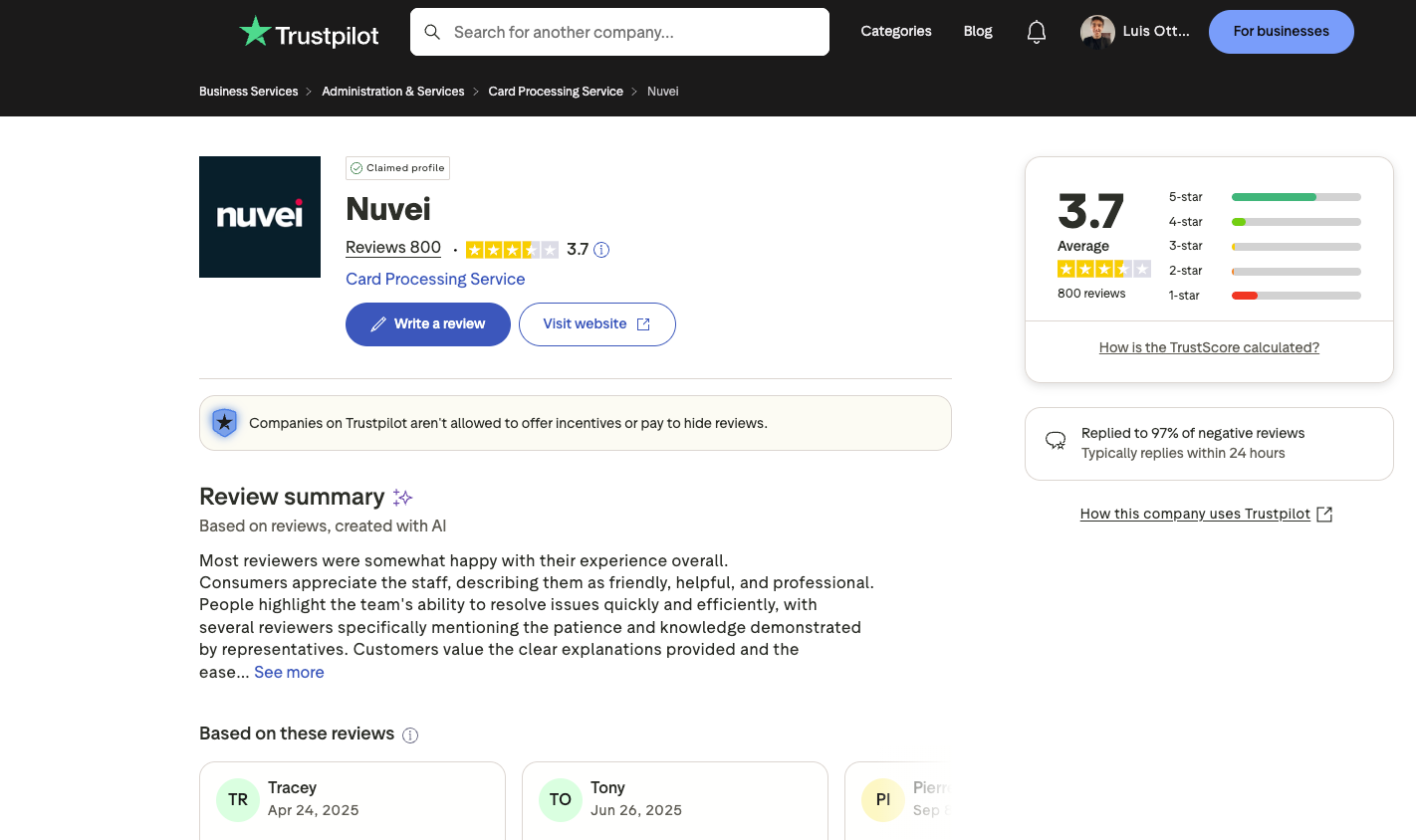
Task: Click the TR avatar on Tracey's review
Action: click(238, 799)
